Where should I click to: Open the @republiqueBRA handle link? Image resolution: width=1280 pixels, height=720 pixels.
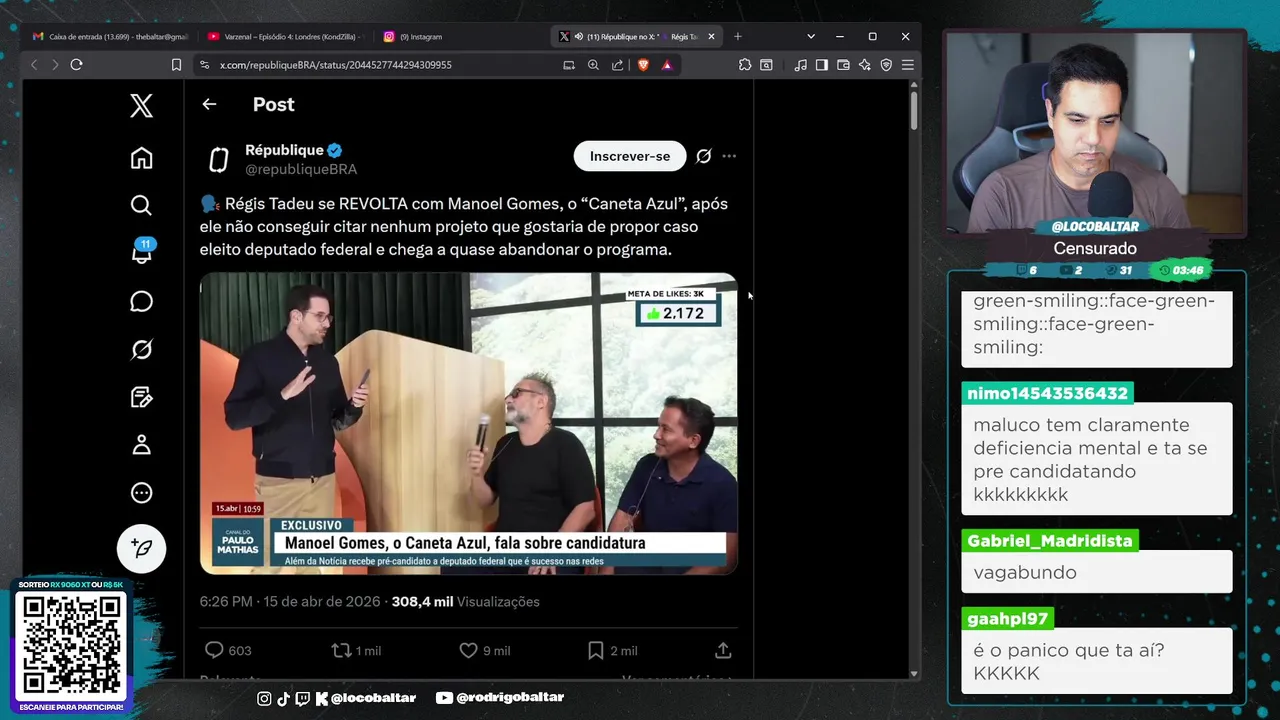[x=301, y=169]
